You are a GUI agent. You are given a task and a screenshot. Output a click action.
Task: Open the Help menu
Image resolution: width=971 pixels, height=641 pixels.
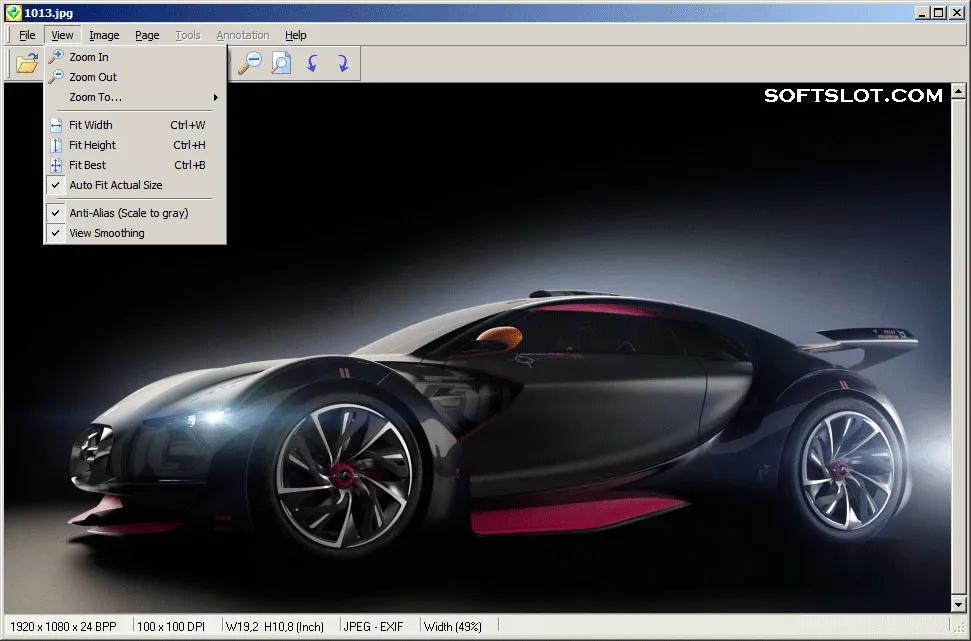coord(295,35)
